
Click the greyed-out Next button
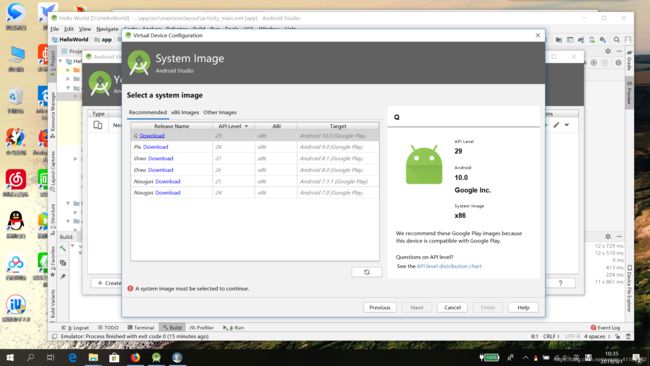[x=417, y=308]
